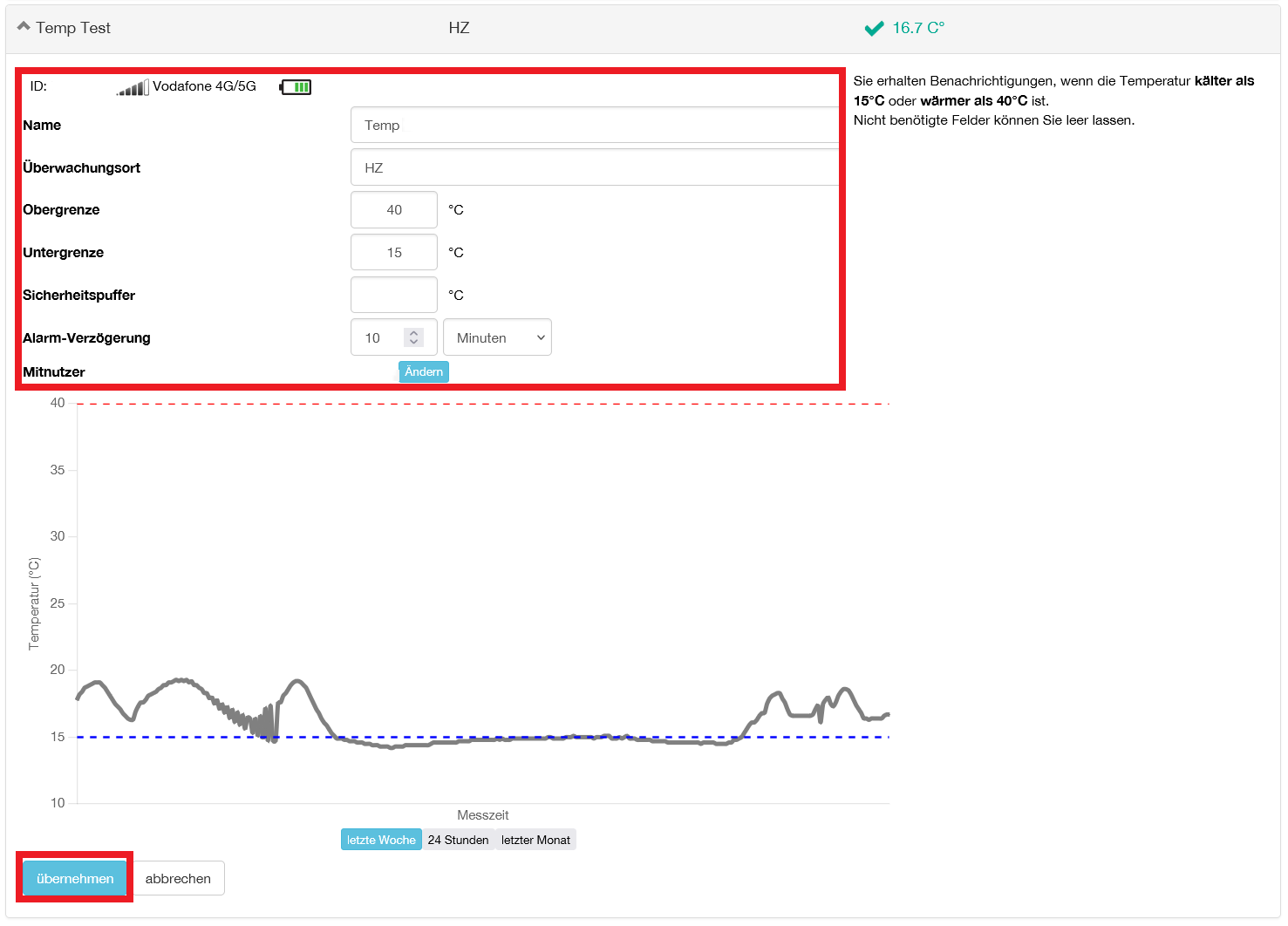Decrease Alarm-Verzögerung with the down arrow

pos(414,342)
